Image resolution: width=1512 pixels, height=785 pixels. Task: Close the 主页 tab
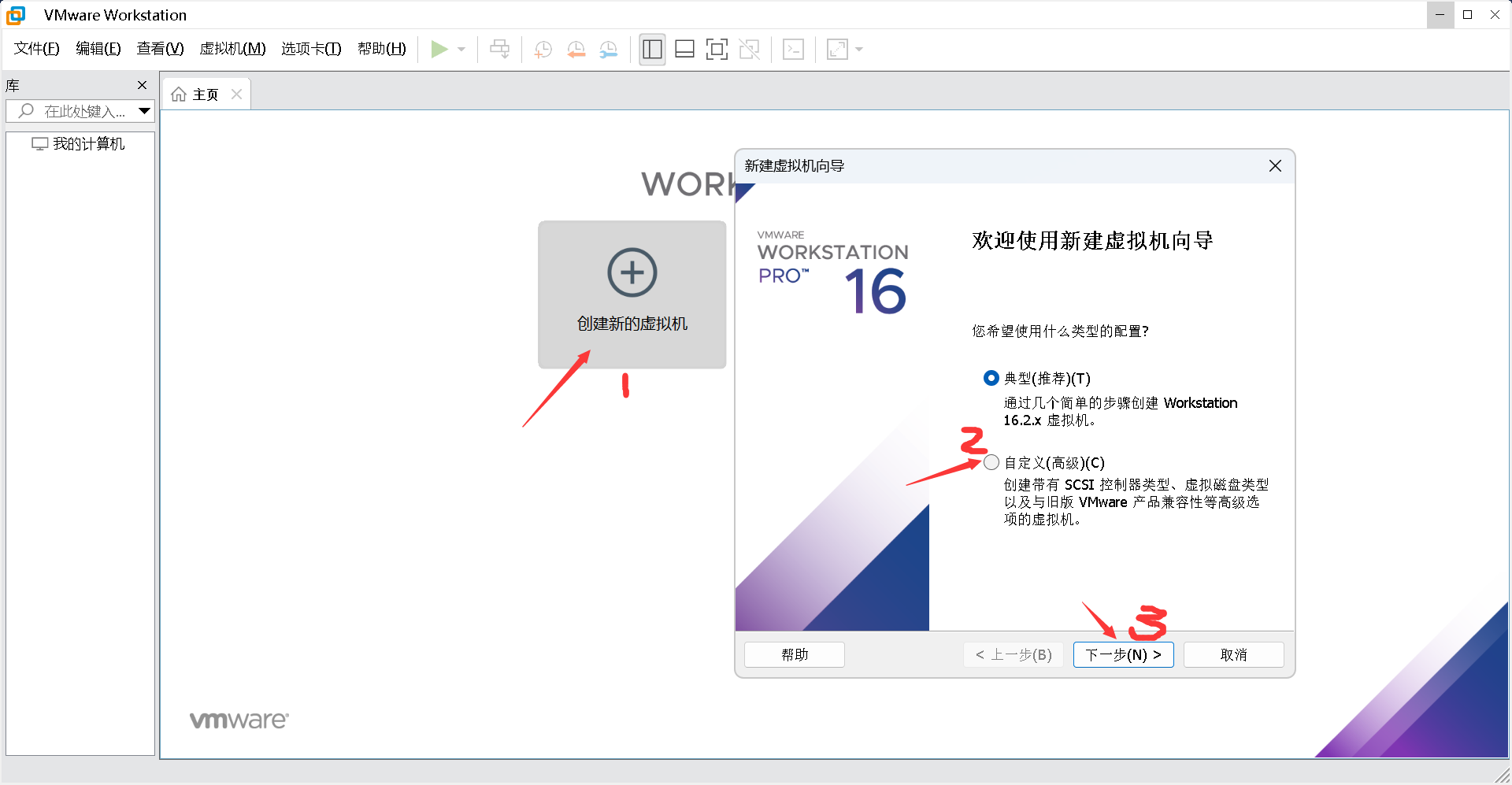click(236, 94)
